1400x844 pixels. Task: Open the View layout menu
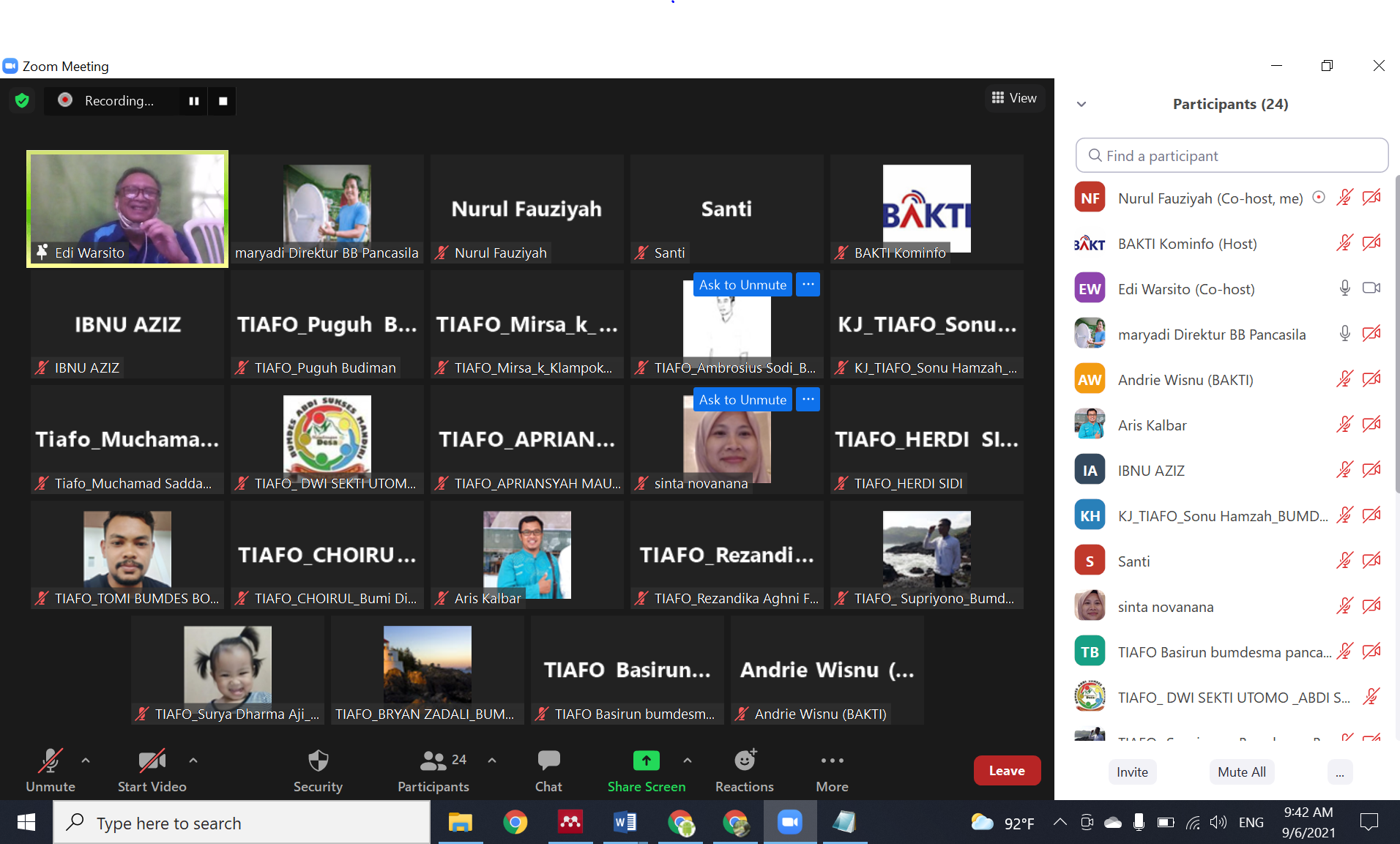point(1014,98)
